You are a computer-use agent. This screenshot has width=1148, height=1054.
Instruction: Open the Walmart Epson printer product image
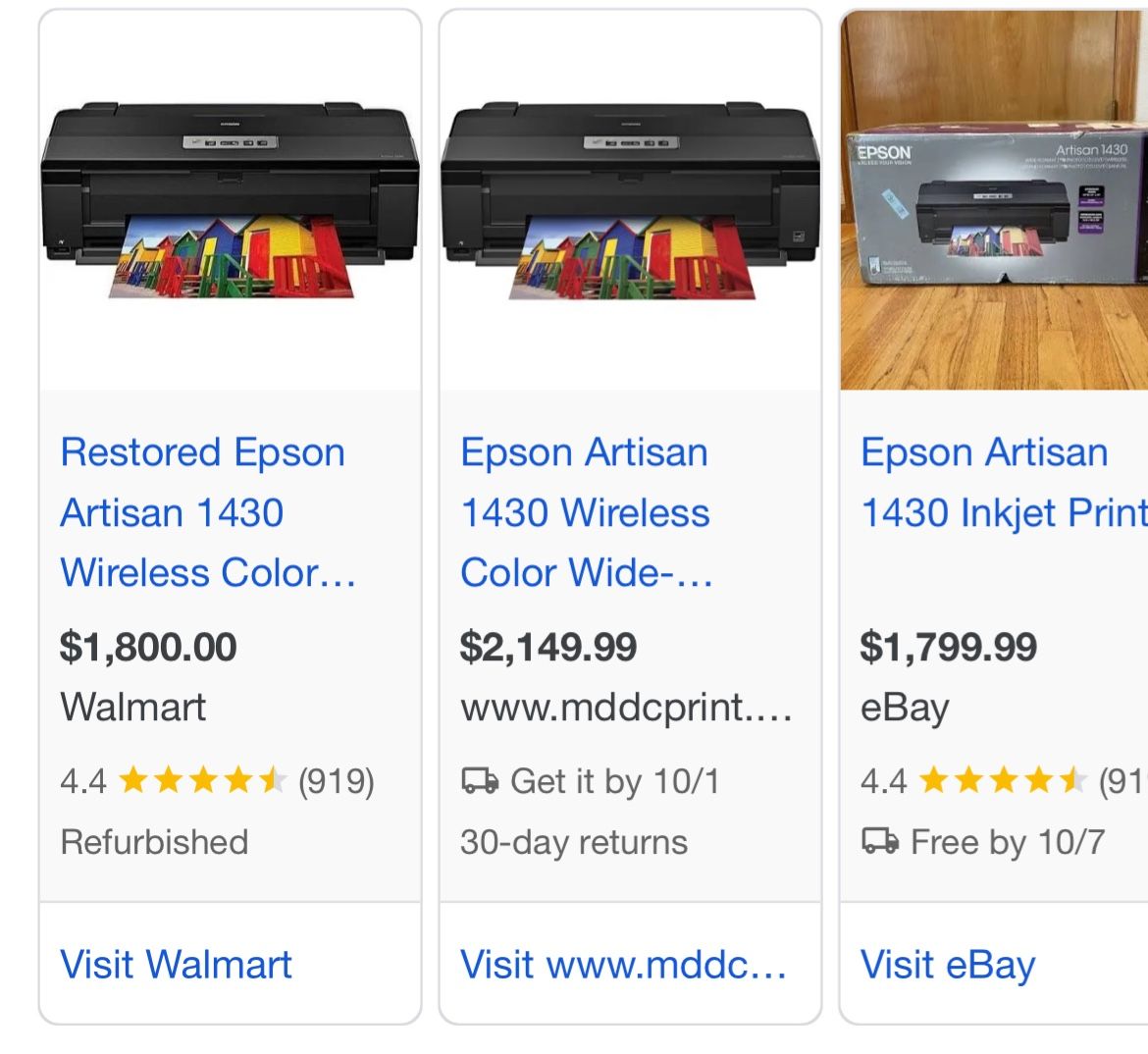coord(231,201)
